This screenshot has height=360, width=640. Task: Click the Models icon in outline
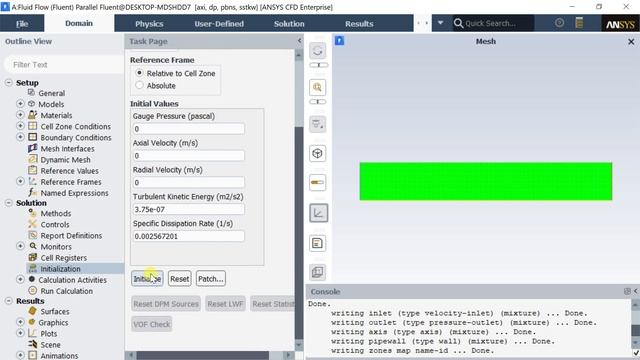click(31, 104)
